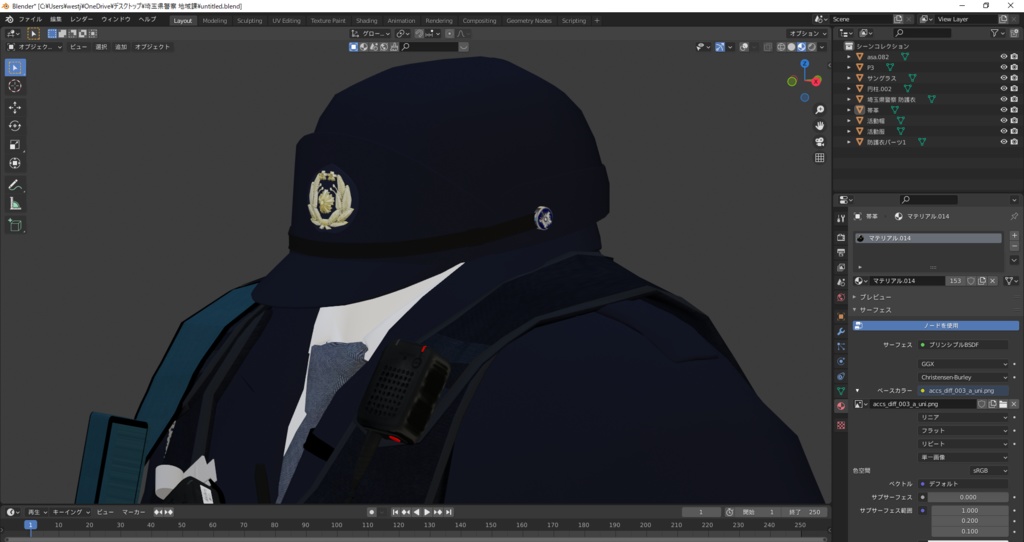The width and height of the screenshot is (1024, 542).
Task: Toggle the camera view gizmo
Action: tap(820, 142)
